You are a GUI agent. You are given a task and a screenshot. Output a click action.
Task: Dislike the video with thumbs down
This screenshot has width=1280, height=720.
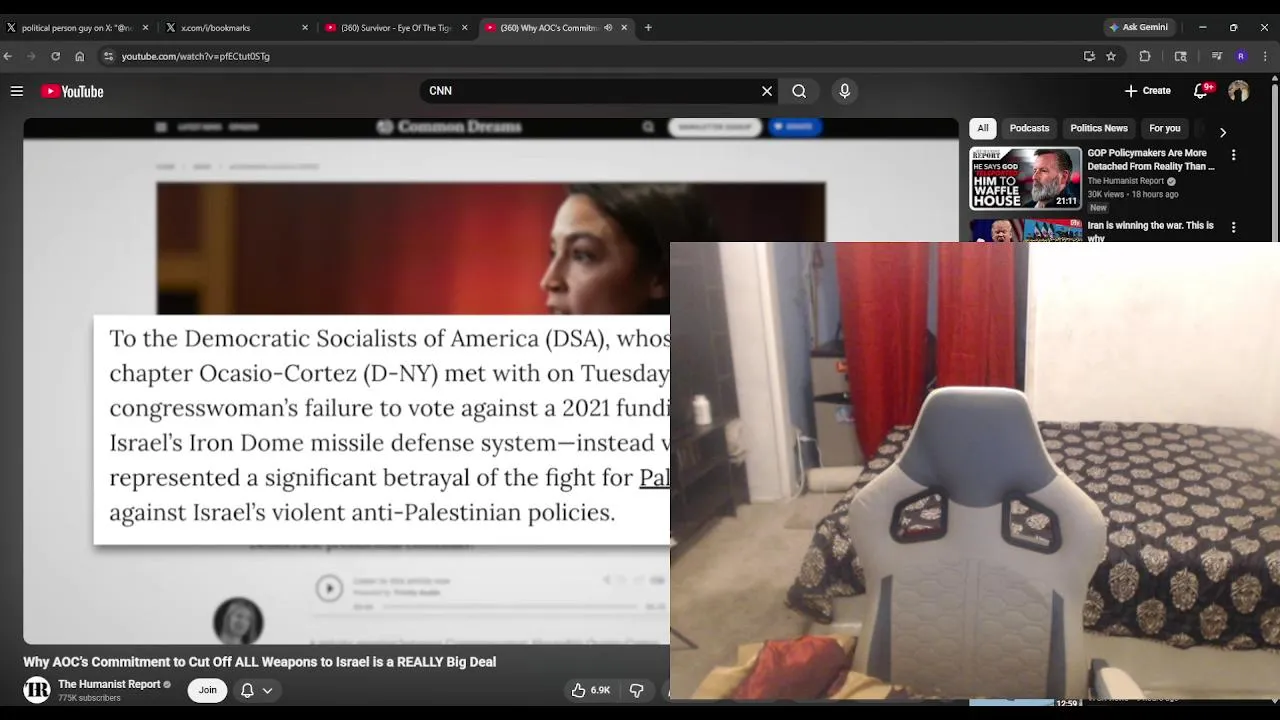pos(637,690)
